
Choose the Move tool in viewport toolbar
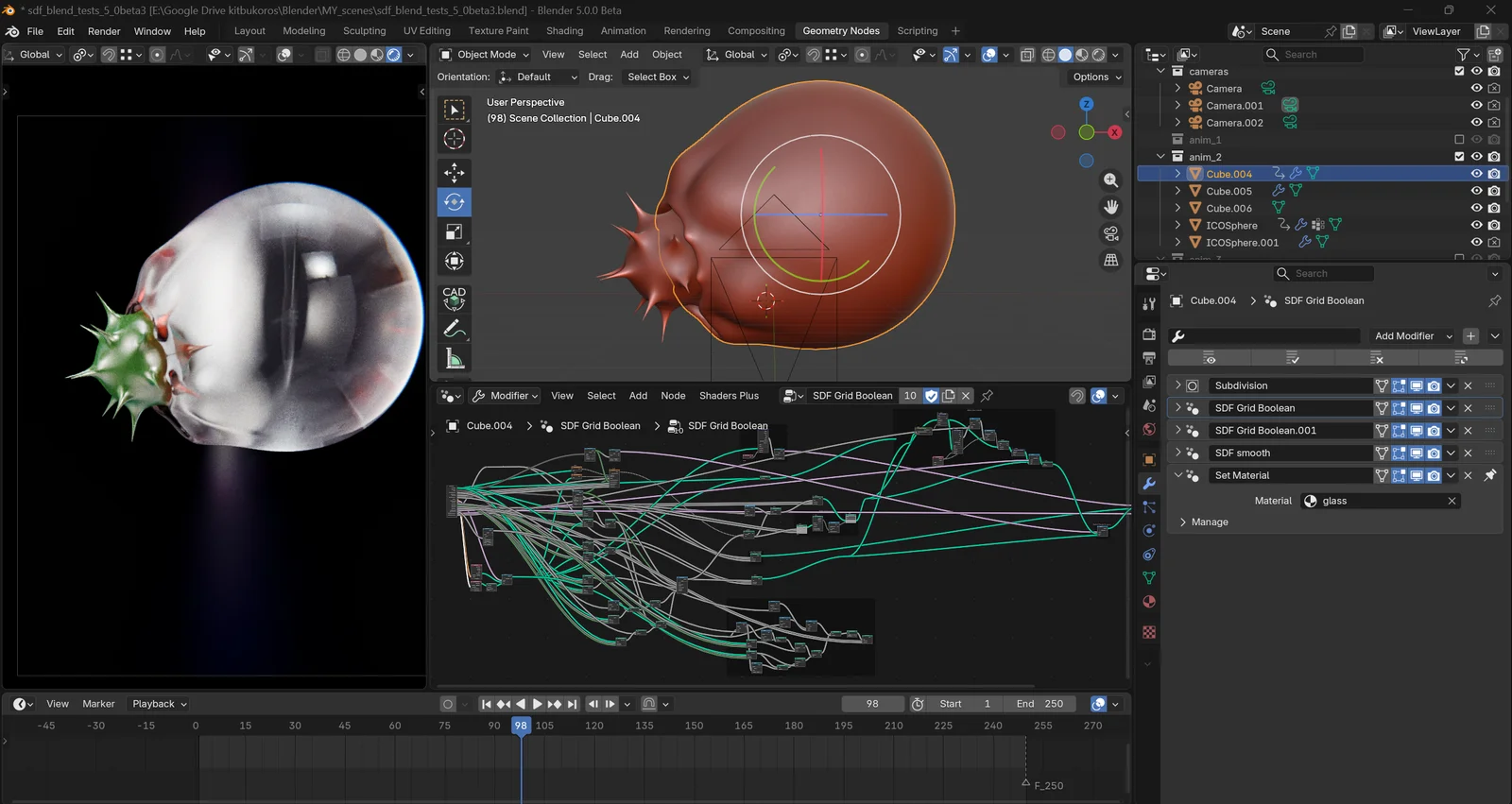455,172
